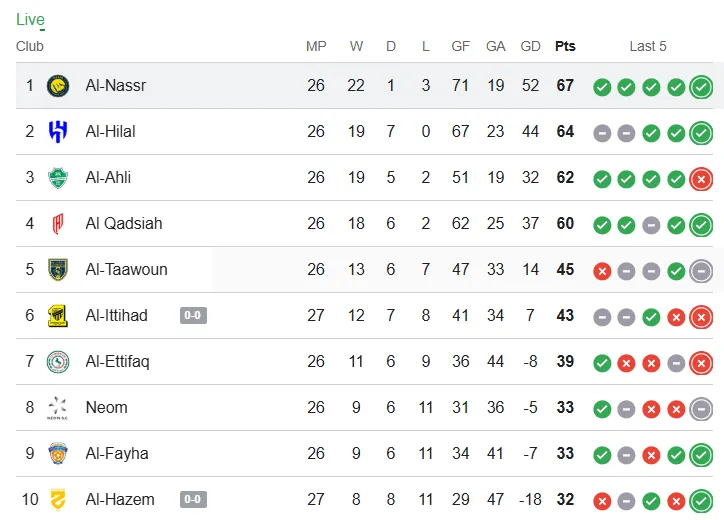Click the Al-Hazem club crest icon
This screenshot has width=724, height=520.
58,499
